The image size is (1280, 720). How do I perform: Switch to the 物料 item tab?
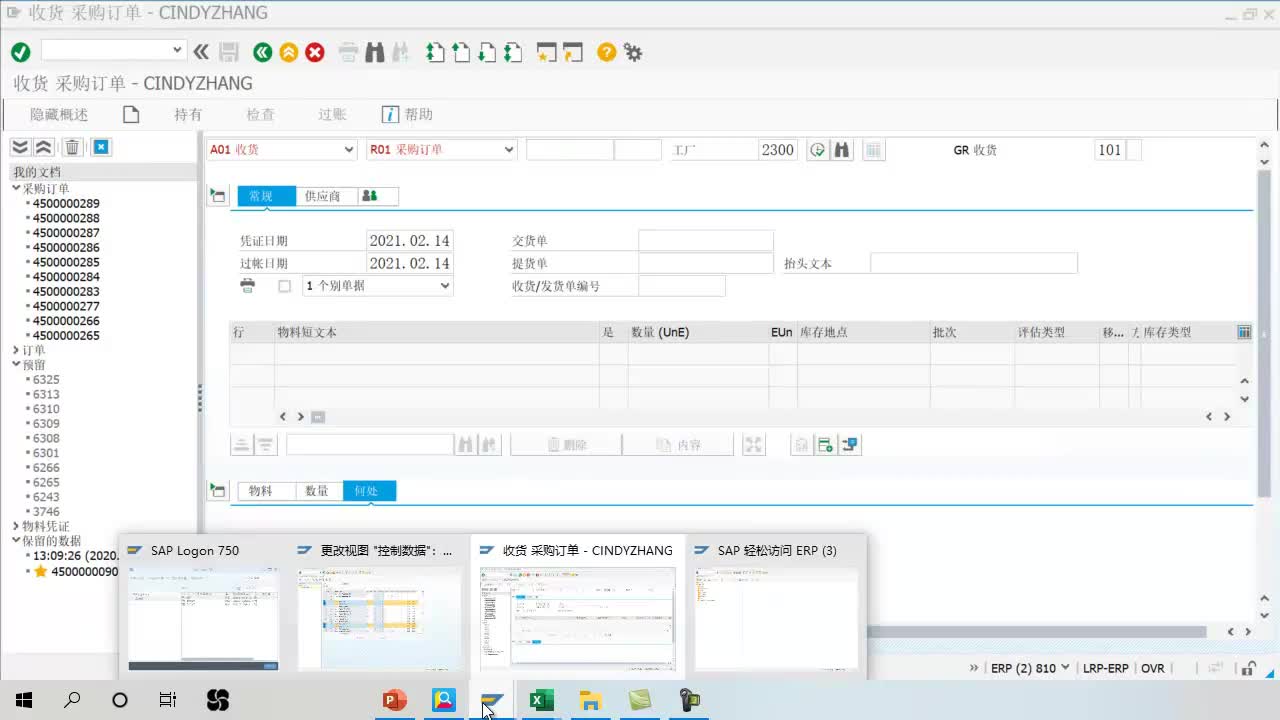(x=266, y=491)
